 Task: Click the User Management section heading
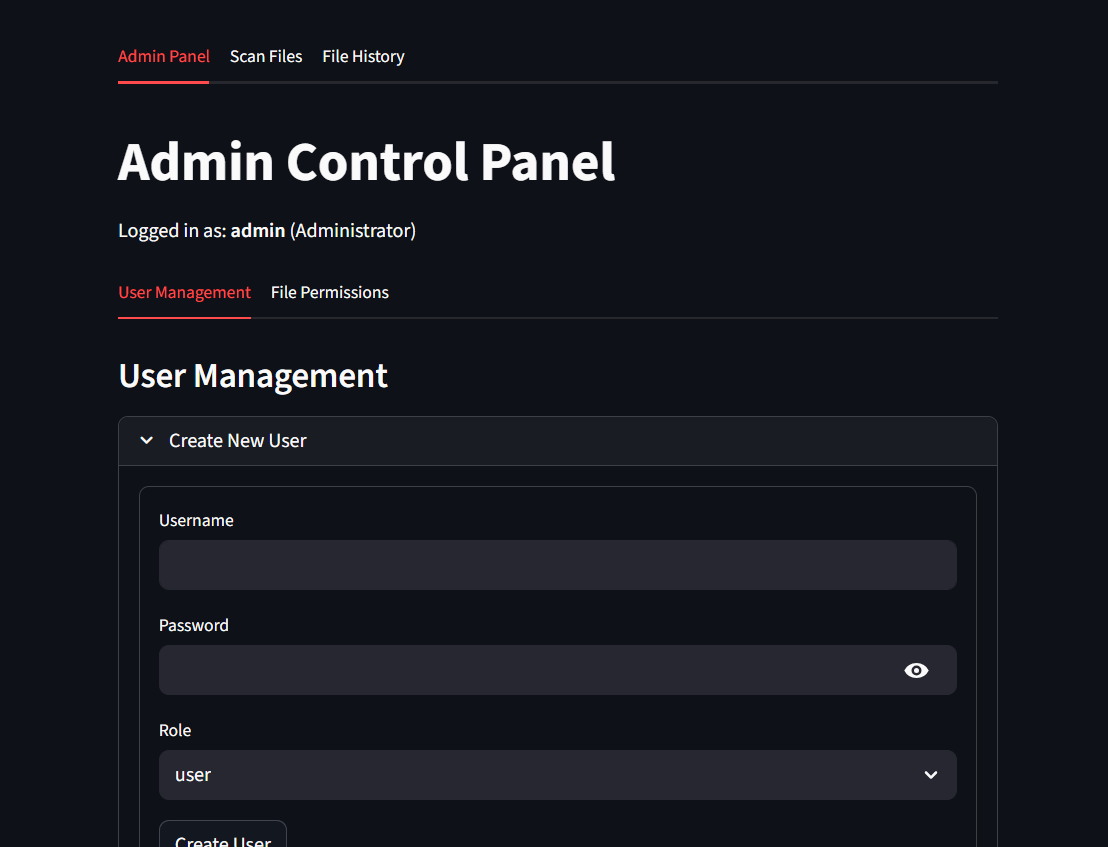pos(253,376)
